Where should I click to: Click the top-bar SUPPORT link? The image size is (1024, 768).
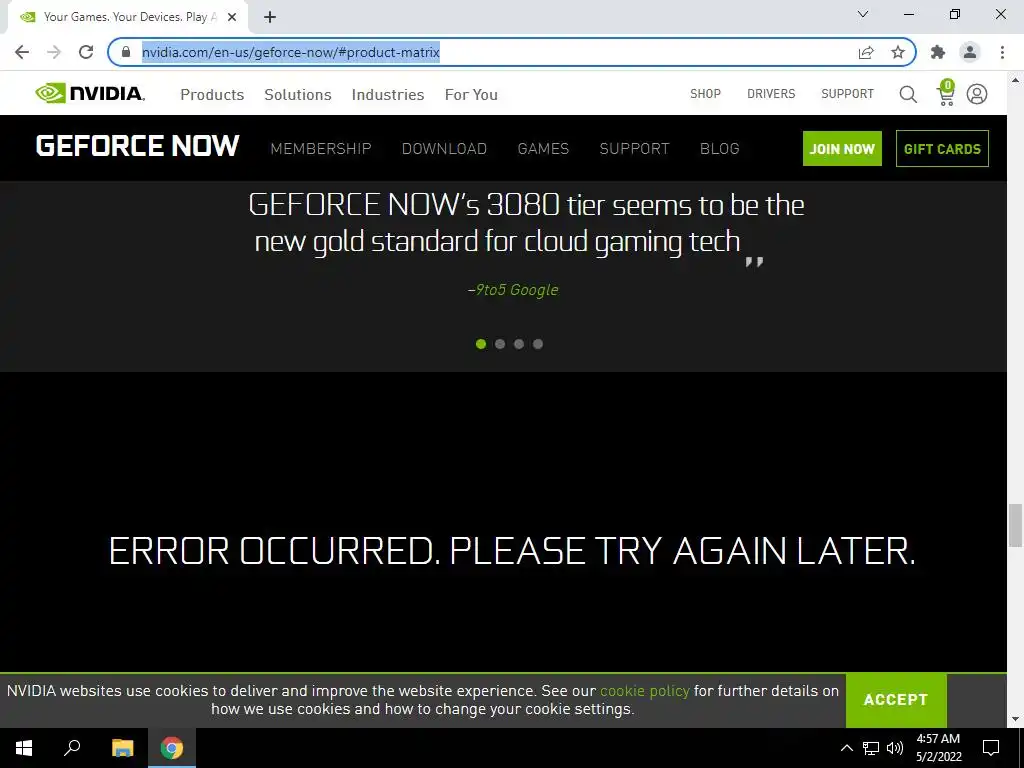(847, 93)
